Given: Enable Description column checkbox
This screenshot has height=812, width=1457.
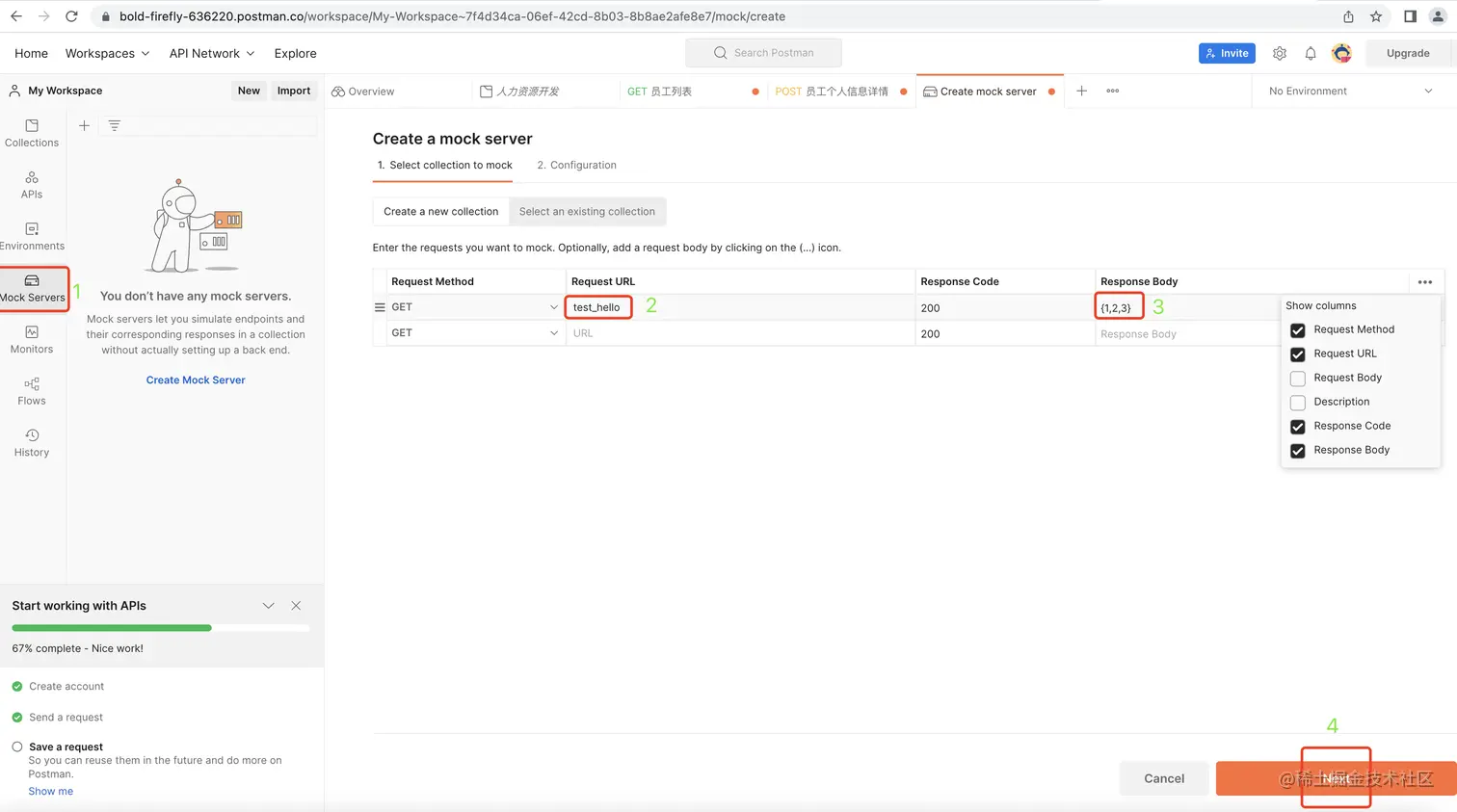Looking at the screenshot, I should [x=1298, y=403].
